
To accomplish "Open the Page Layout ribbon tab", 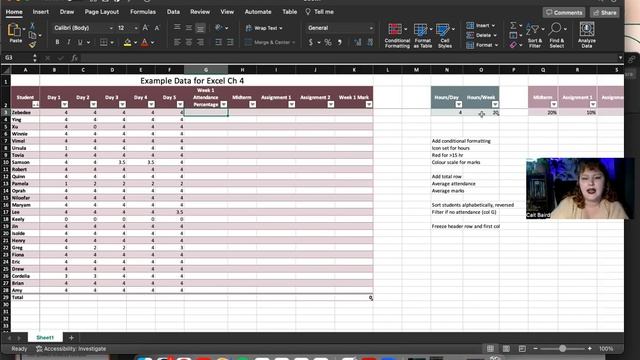I will pyautogui.click(x=102, y=12).
